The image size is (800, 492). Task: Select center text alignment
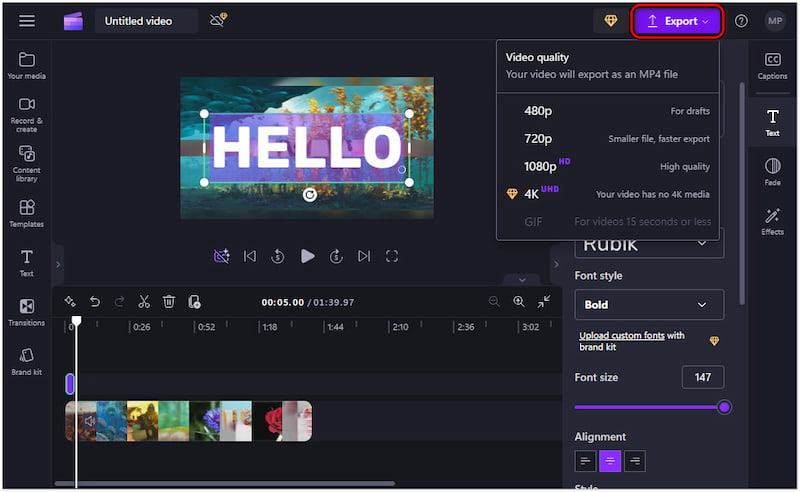tap(609, 461)
